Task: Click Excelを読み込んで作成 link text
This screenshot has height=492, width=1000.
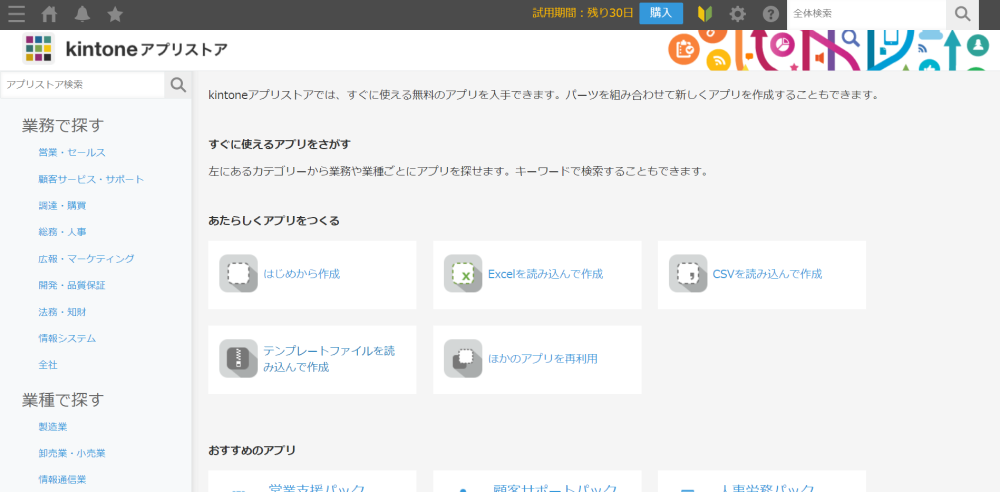Action: pos(545,274)
